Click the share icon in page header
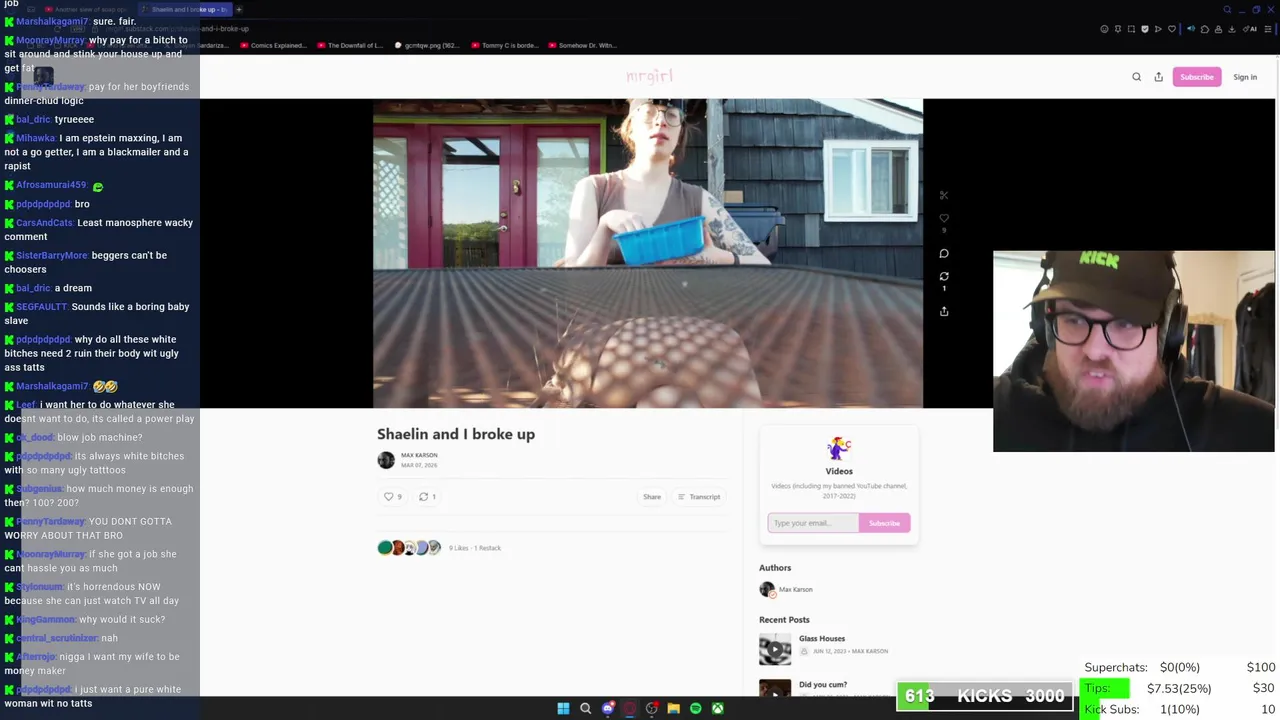 pyautogui.click(x=1158, y=77)
